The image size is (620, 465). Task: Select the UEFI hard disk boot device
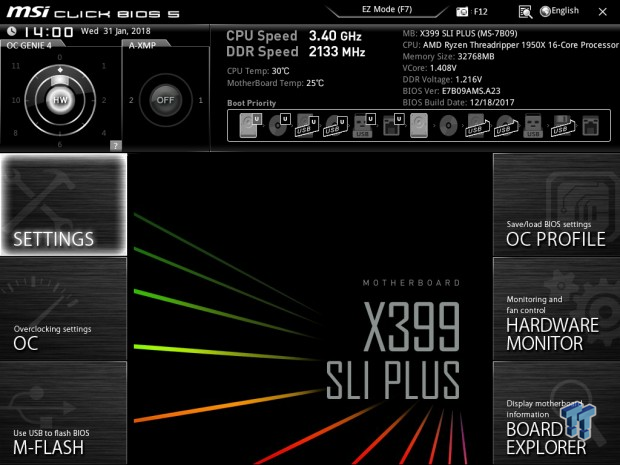[x=251, y=125]
